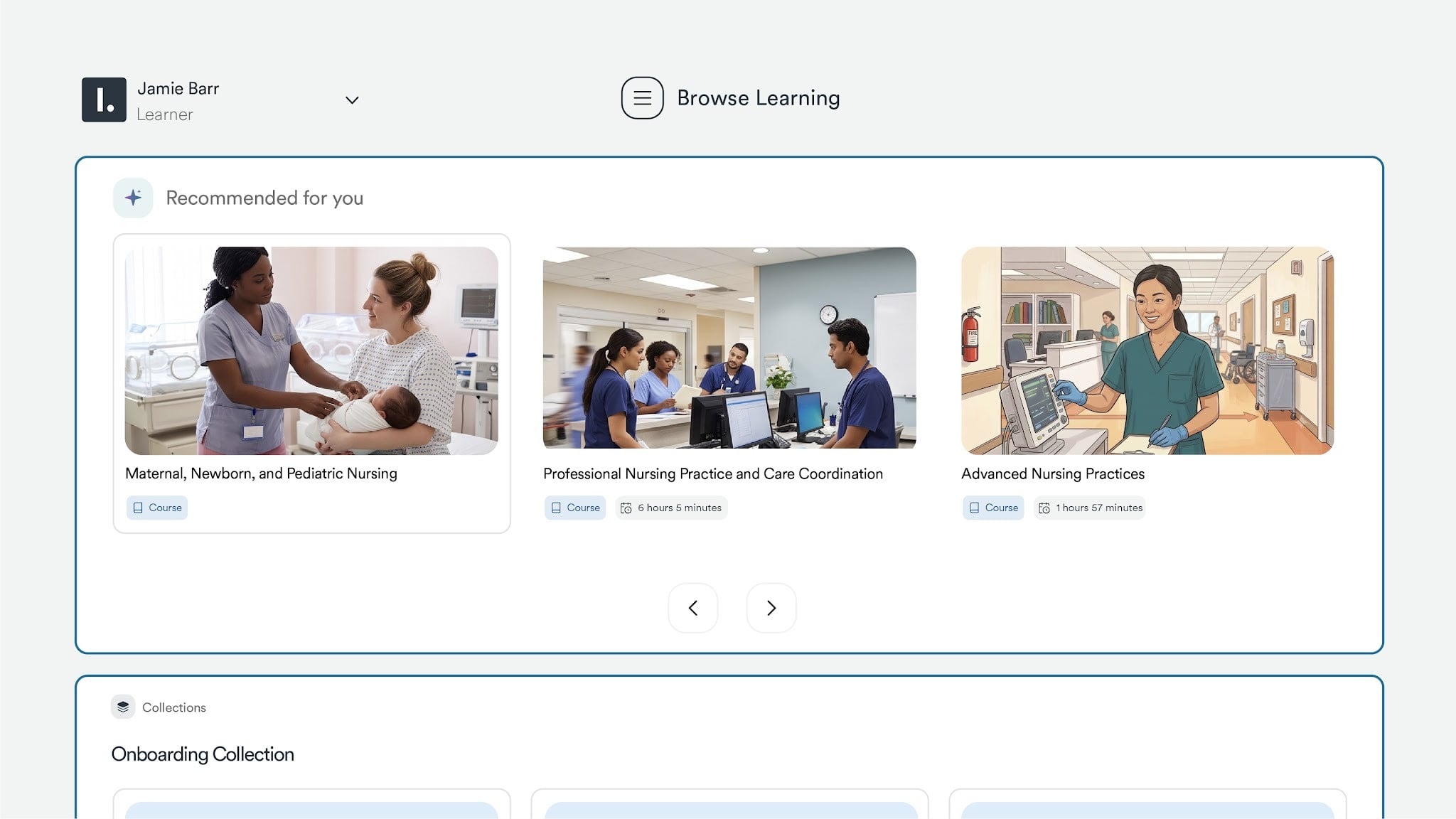Expand the Jamie Barr account dropdown chevron

[x=352, y=100]
